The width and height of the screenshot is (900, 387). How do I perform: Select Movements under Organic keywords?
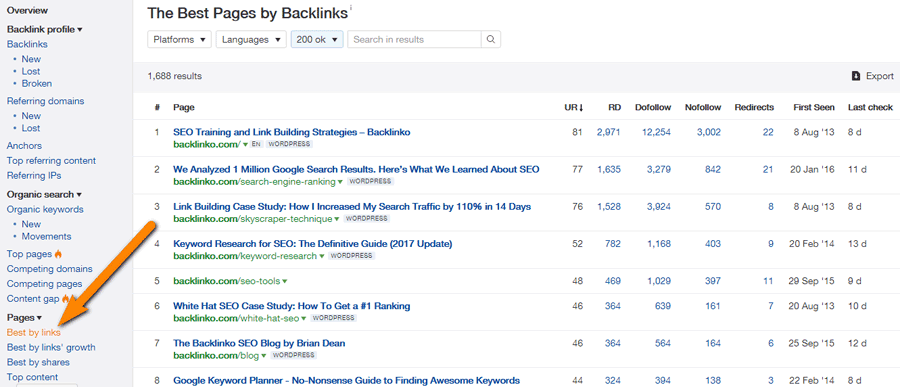pos(46,237)
